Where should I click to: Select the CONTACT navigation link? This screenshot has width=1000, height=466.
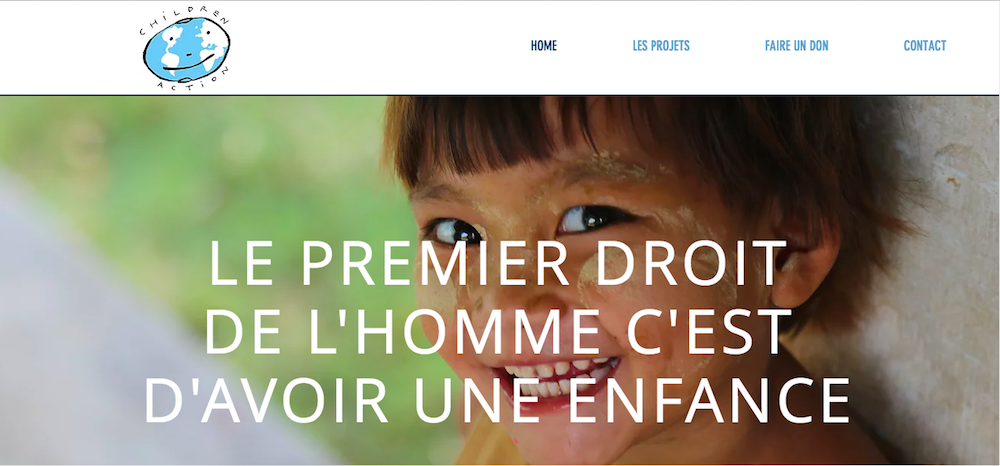pyautogui.click(x=925, y=46)
